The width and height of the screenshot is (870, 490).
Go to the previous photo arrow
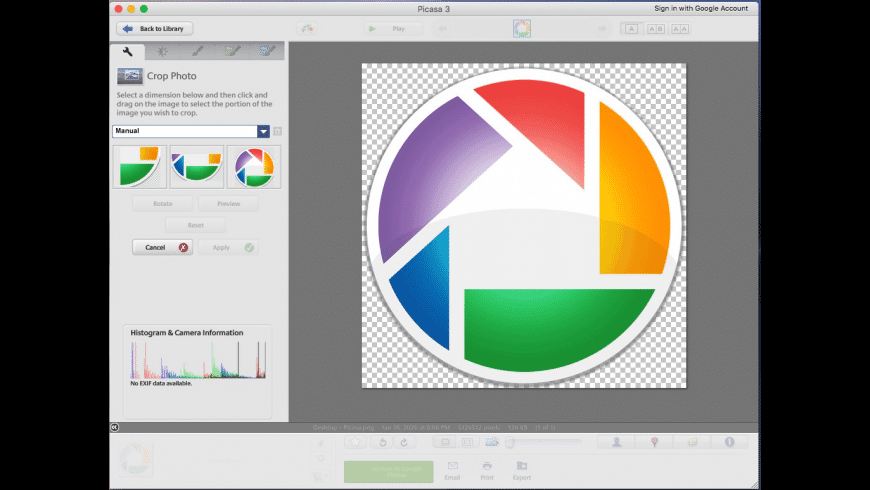coord(442,29)
